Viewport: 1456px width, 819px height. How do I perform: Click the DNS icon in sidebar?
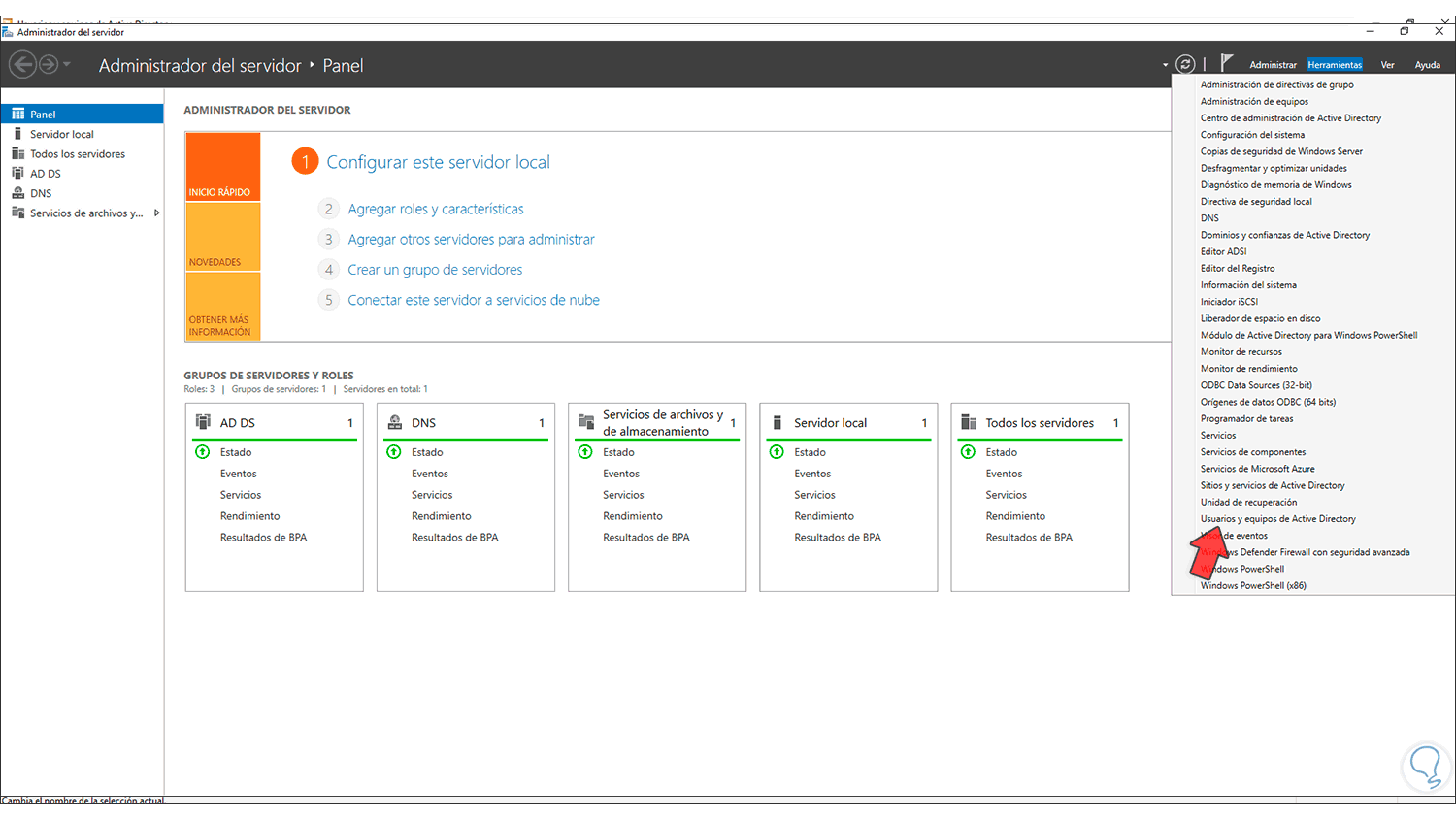click(17, 193)
